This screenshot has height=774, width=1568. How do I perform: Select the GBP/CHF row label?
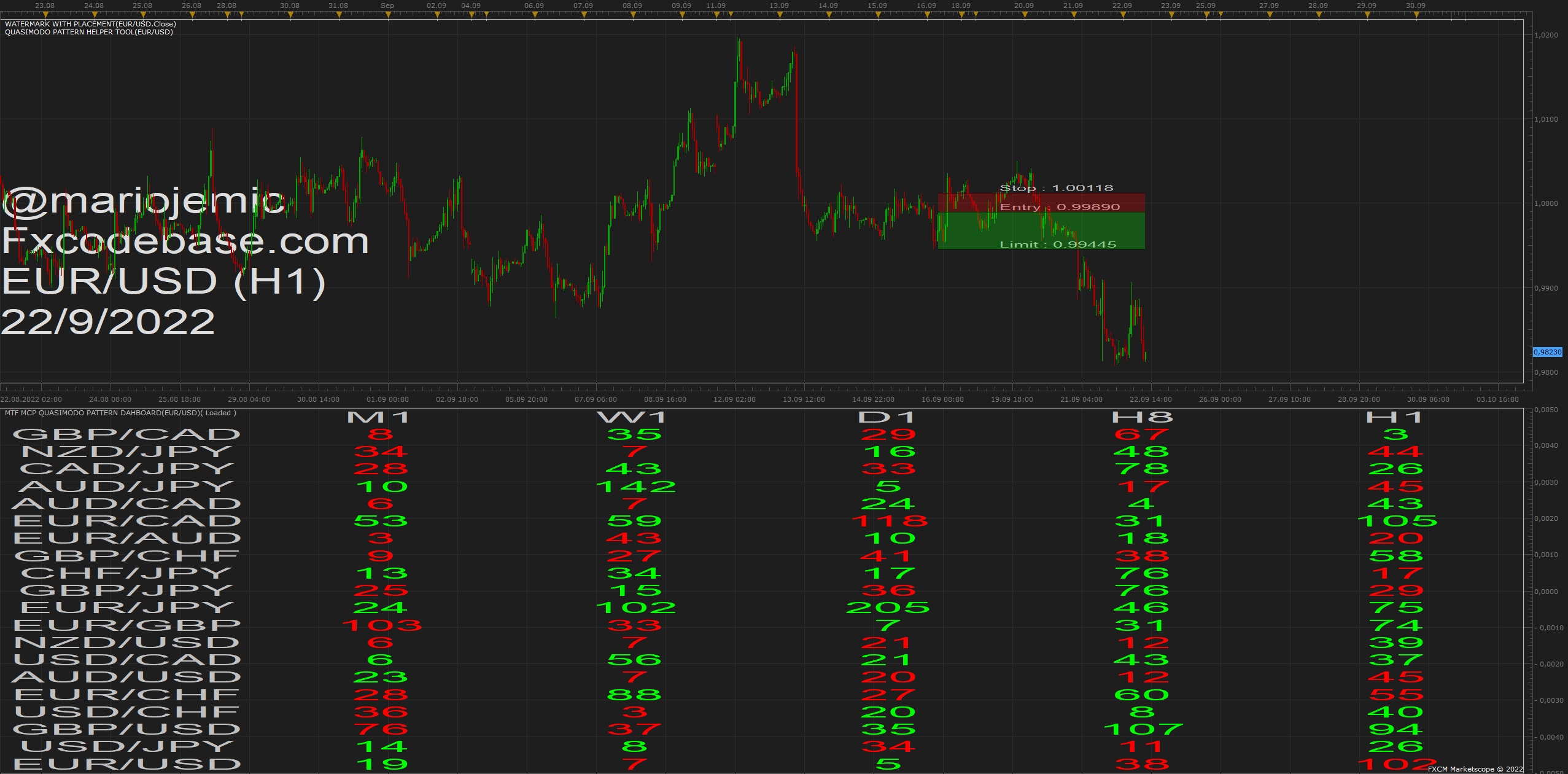pos(126,556)
